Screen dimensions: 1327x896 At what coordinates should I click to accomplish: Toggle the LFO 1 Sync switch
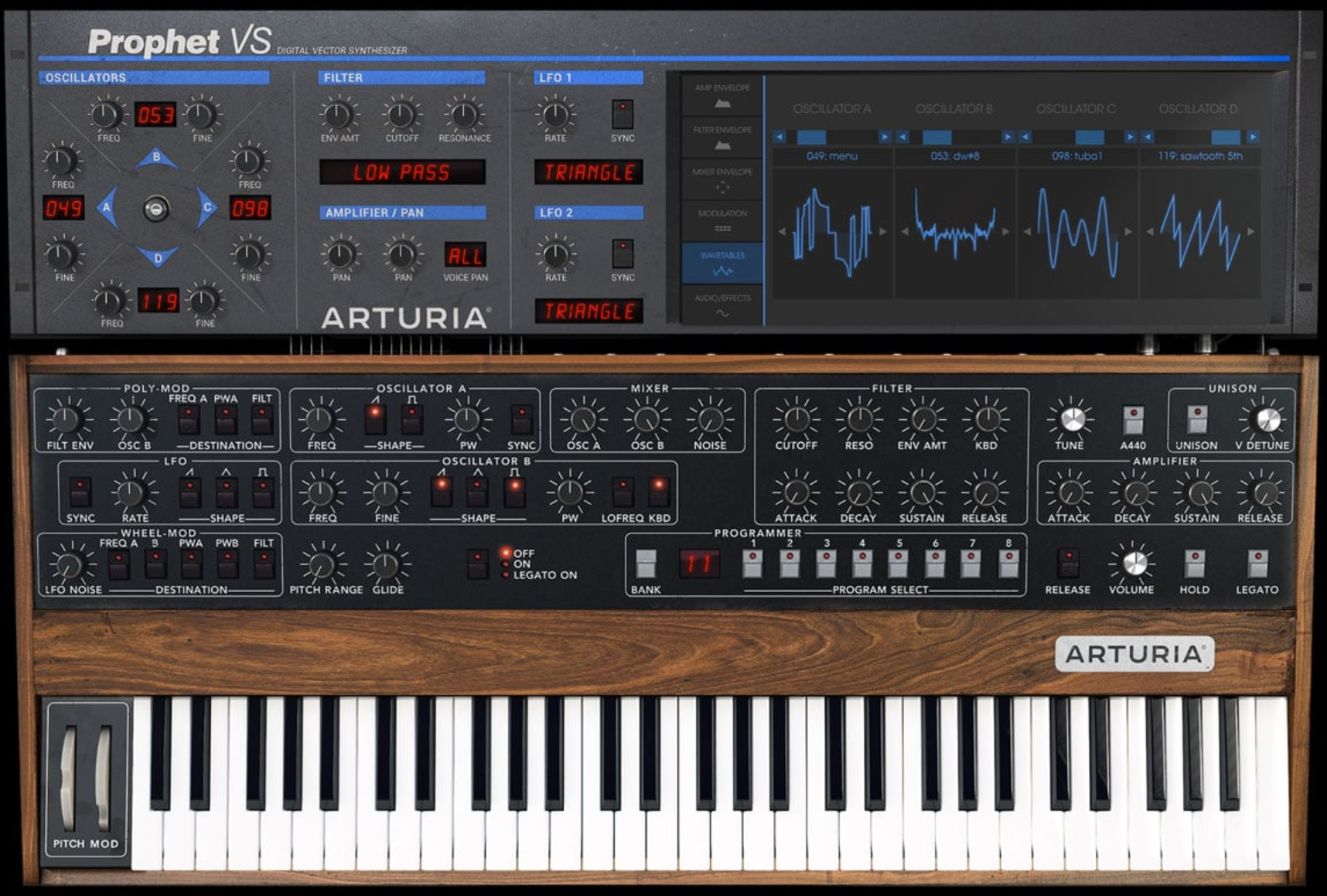point(623,114)
